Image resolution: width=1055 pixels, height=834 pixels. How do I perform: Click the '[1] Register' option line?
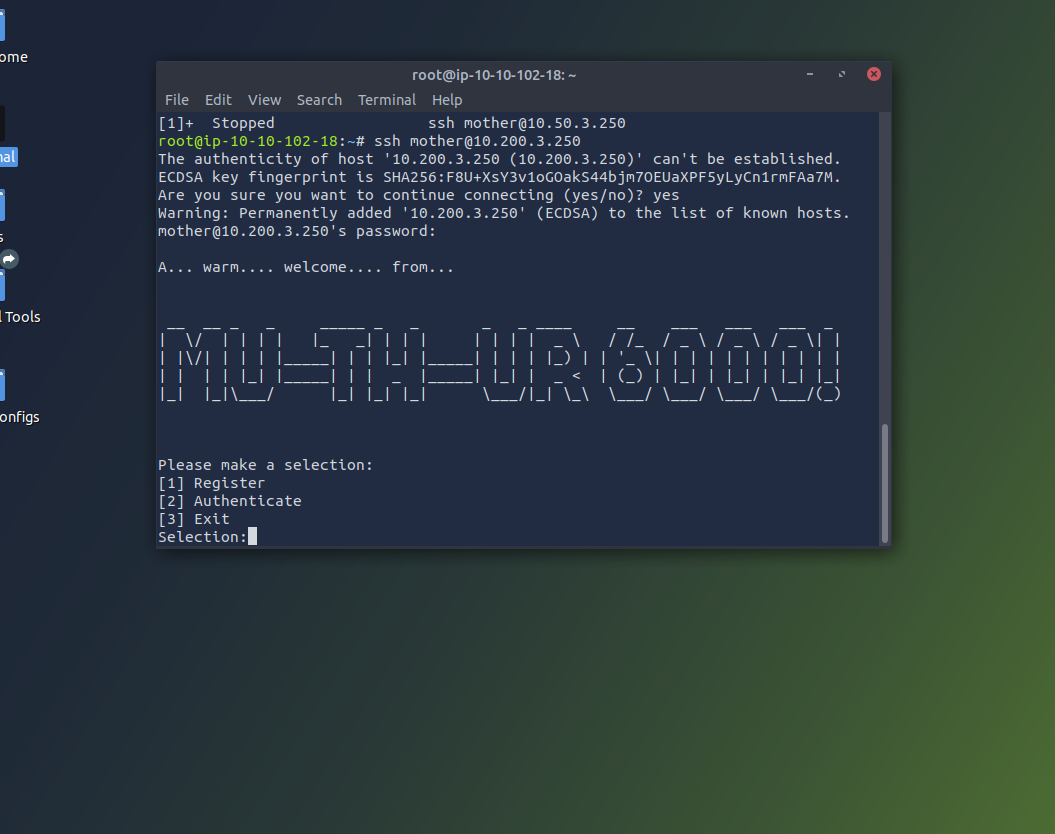click(211, 483)
